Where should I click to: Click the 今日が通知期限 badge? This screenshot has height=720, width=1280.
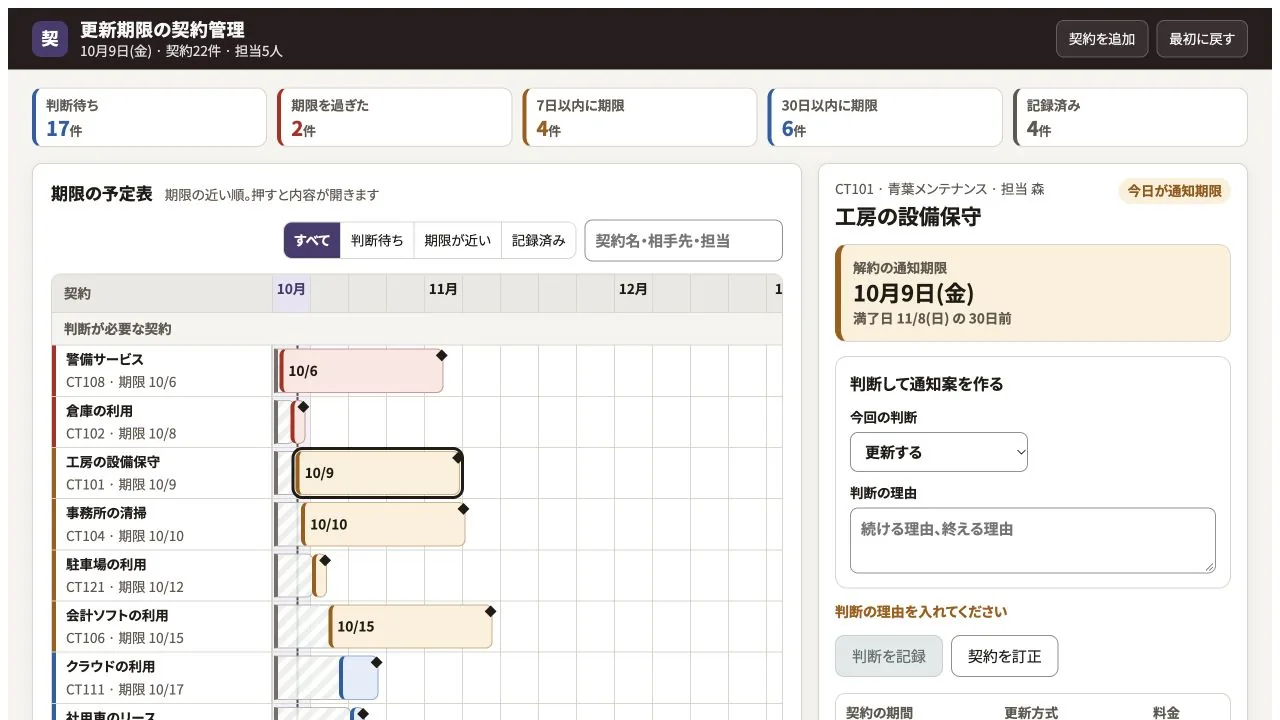click(x=1174, y=191)
